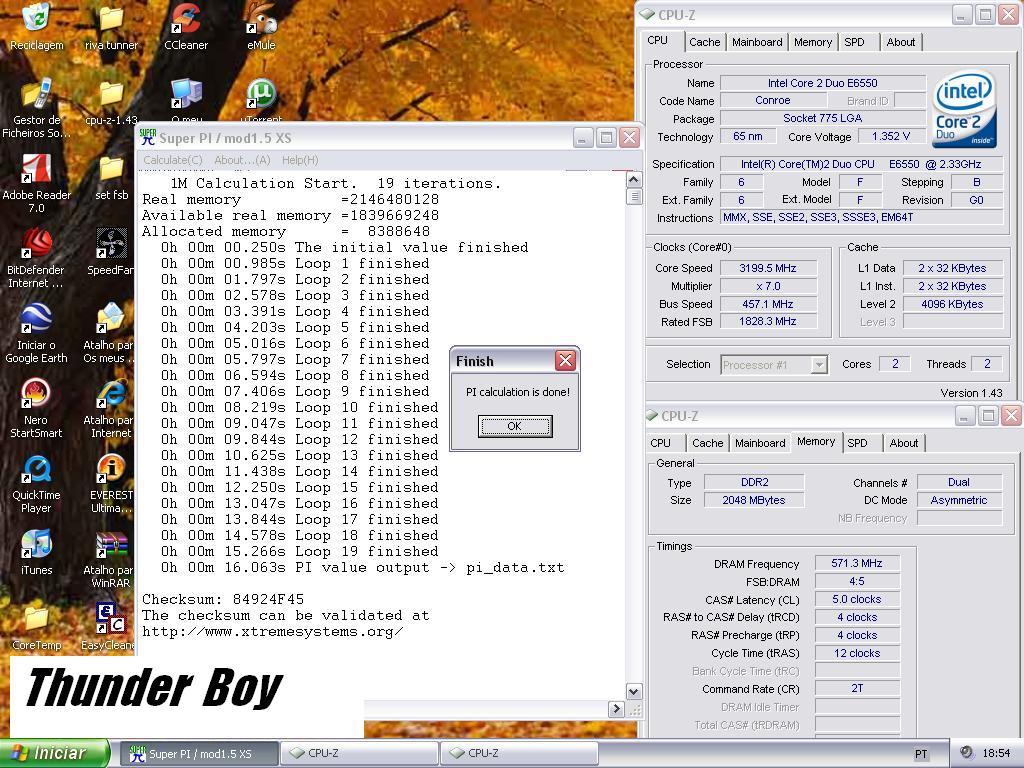The width and height of the screenshot is (1024, 768).
Task: Activate the second CPU-Z taskbar button
Action: tap(519, 754)
